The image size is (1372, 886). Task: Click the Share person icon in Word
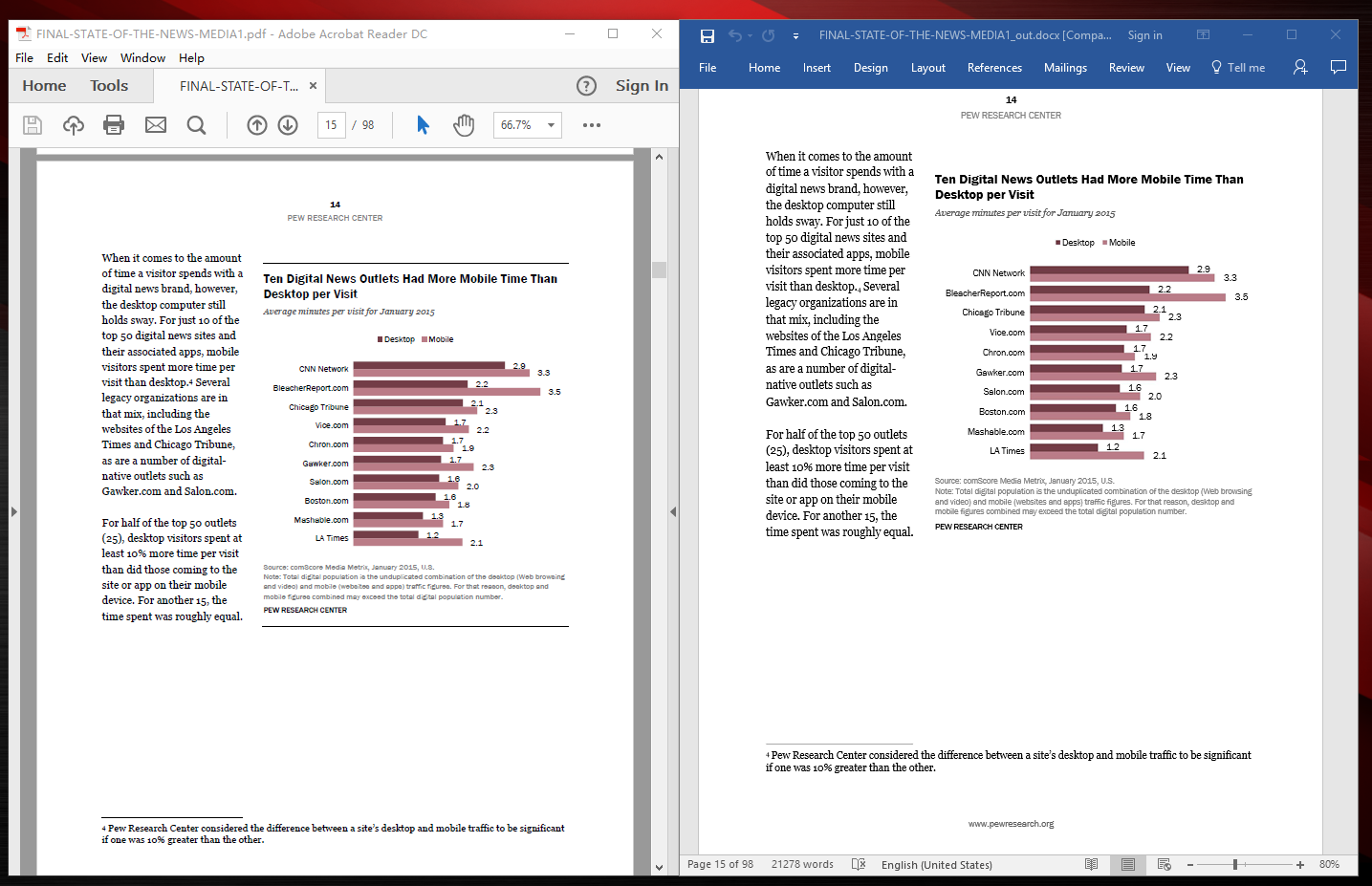[1300, 67]
